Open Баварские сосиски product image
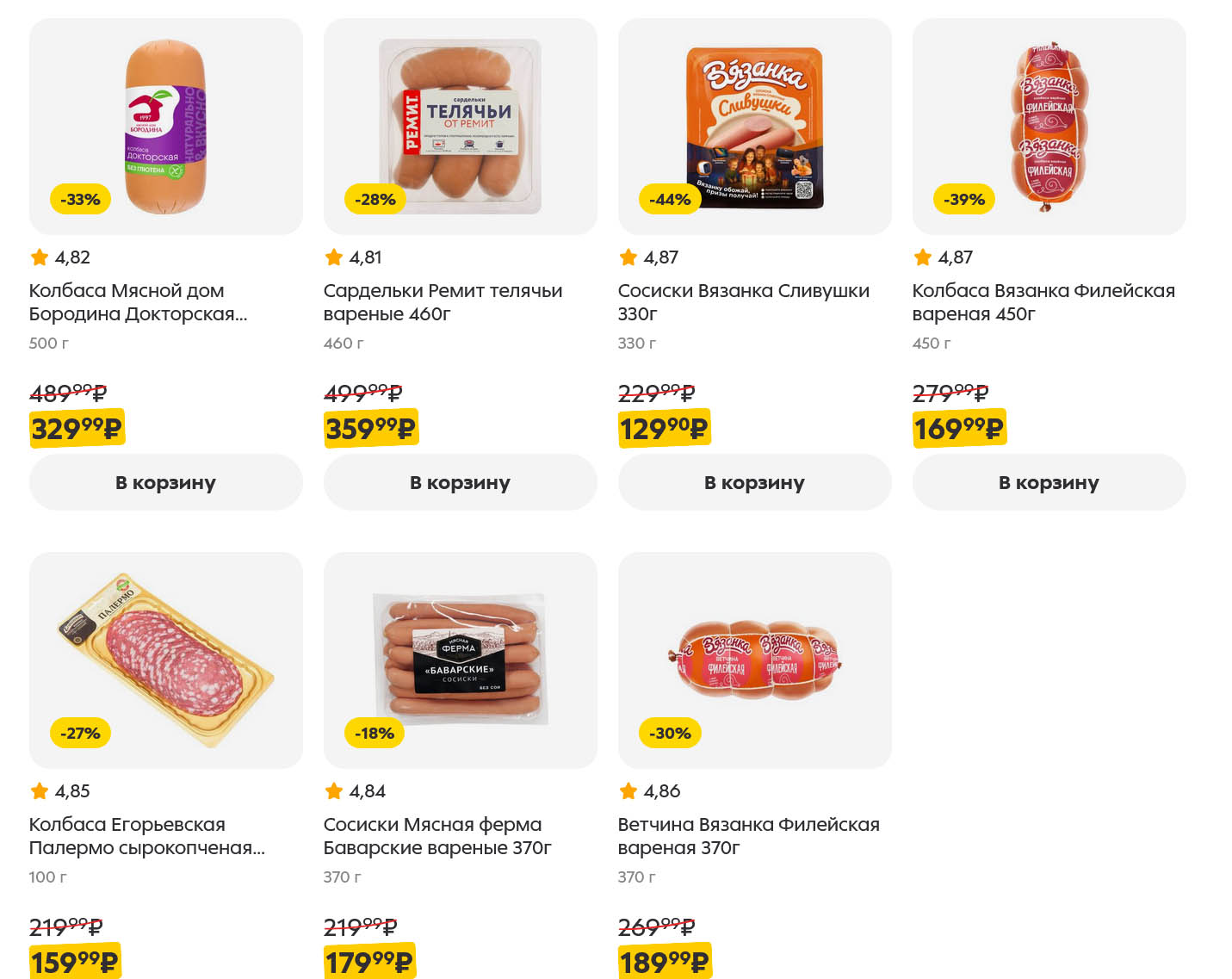 [x=461, y=659]
